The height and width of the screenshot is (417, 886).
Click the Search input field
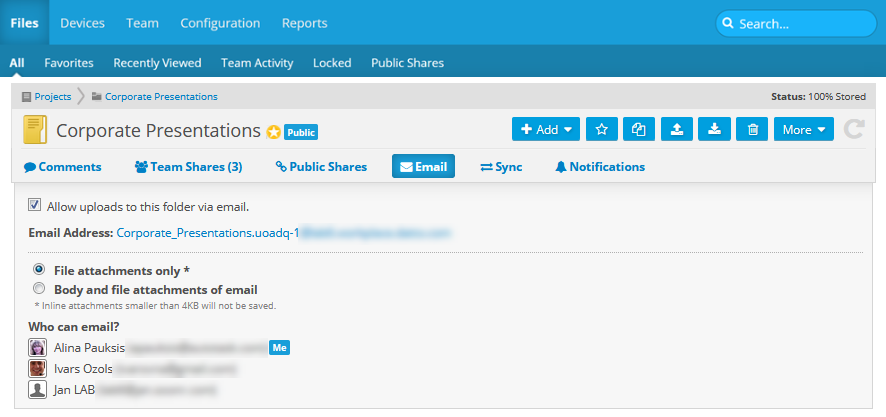click(795, 23)
